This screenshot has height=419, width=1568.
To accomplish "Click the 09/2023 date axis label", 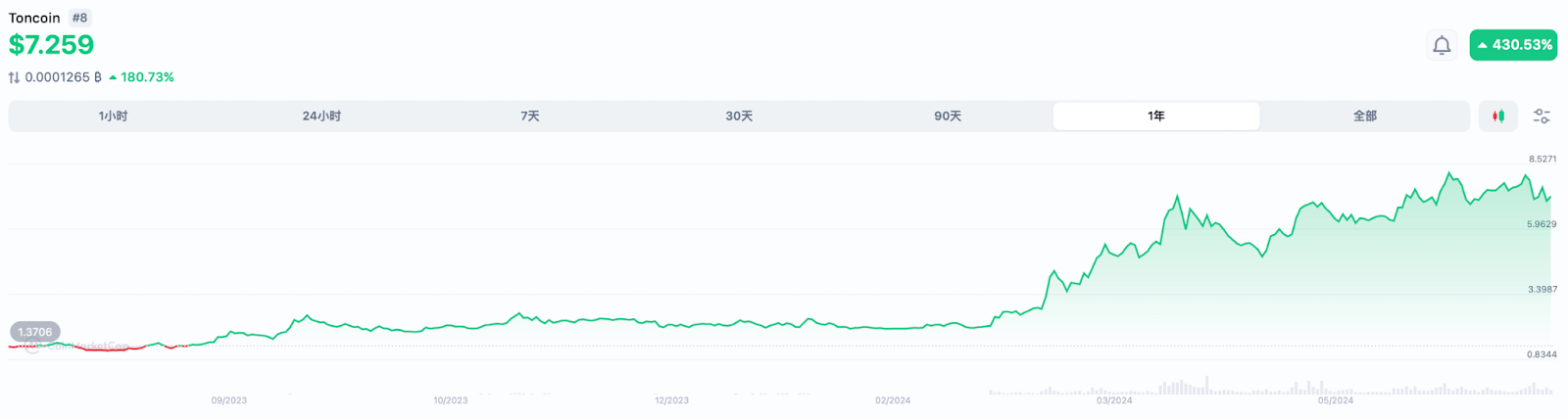I will [x=229, y=400].
